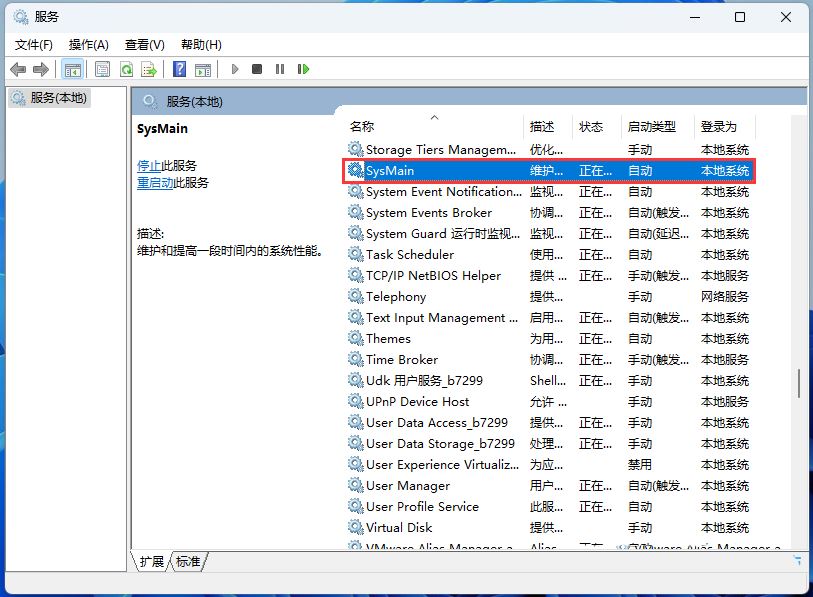Screen dimensions: 813x597
Task: Refresh the services list
Action: [126, 69]
